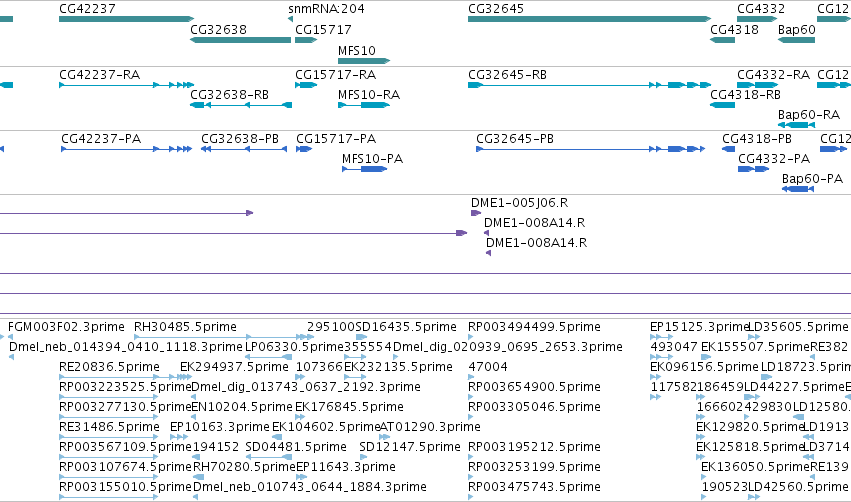Select the RP003475743.5prime EST label
851x502 pixels.
click(x=535, y=486)
